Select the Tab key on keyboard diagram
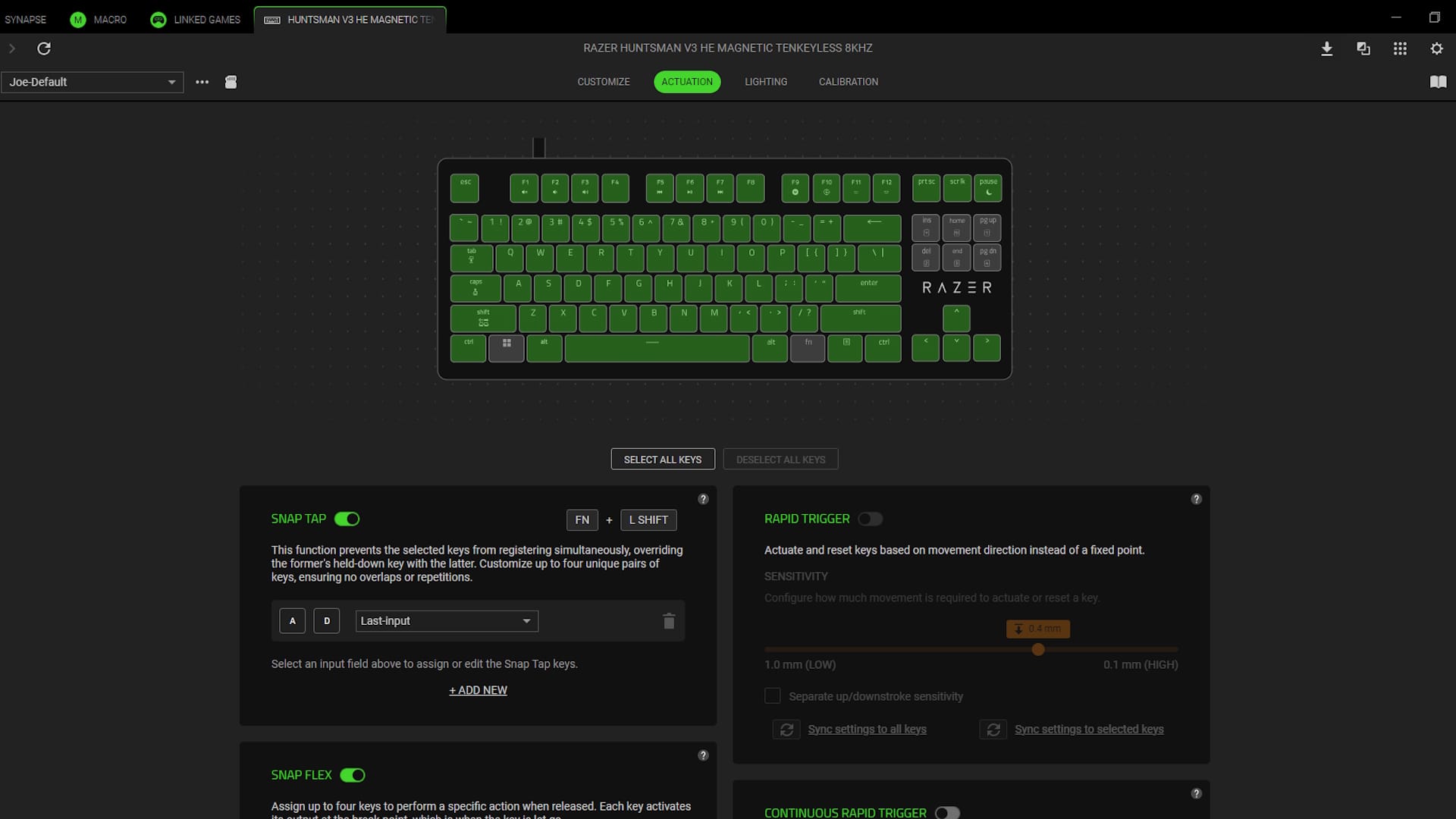 (x=471, y=258)
